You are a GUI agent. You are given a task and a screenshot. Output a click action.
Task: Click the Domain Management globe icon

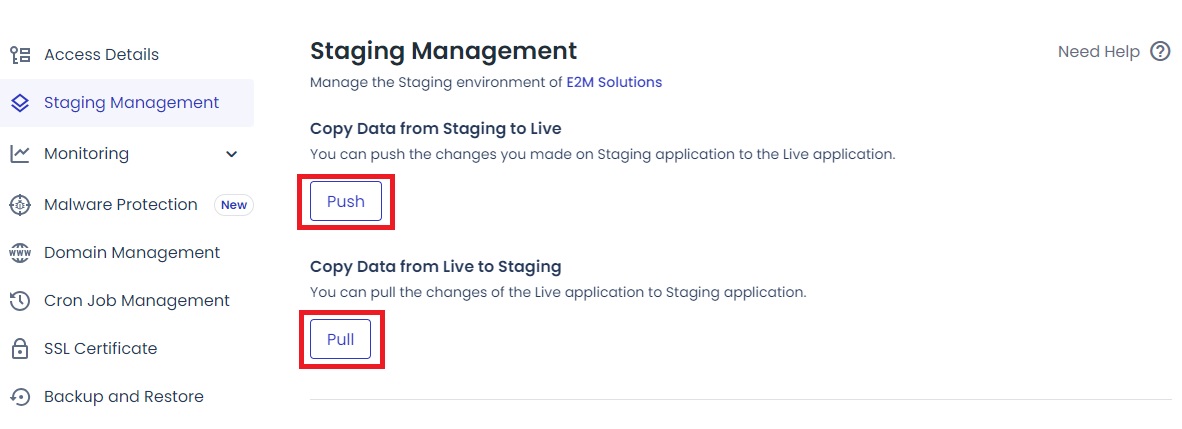pyautogui.click(x=19, y=253)
